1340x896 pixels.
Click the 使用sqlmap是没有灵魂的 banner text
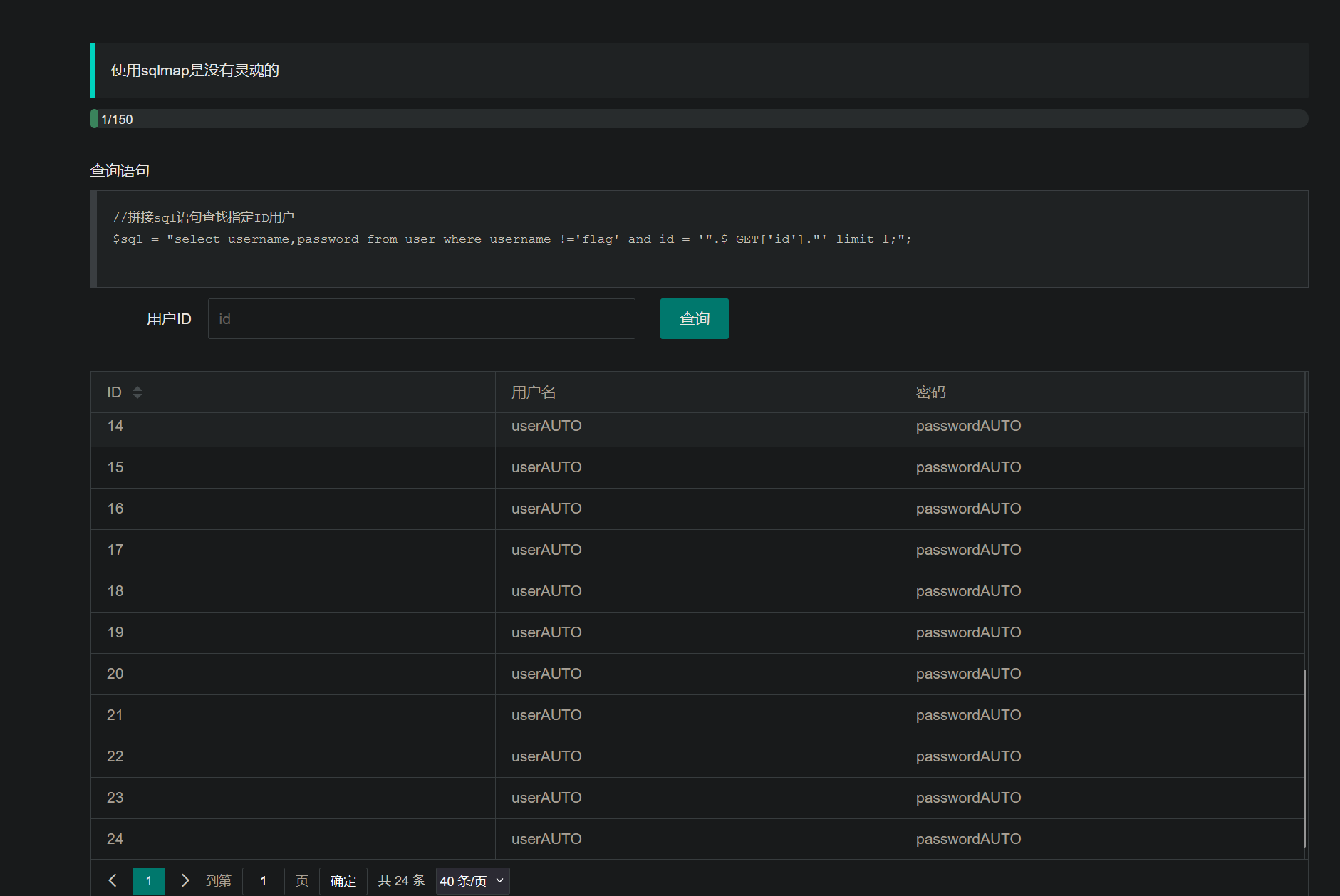pyautogui.click(x=194, y=71)
